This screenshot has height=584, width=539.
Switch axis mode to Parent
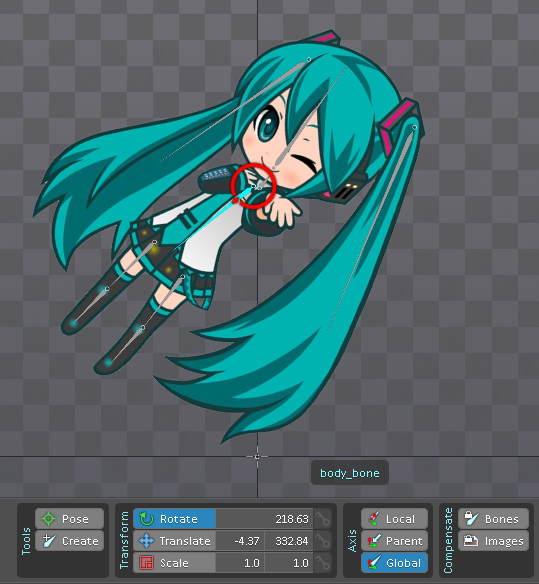click(x=394, y=541)
